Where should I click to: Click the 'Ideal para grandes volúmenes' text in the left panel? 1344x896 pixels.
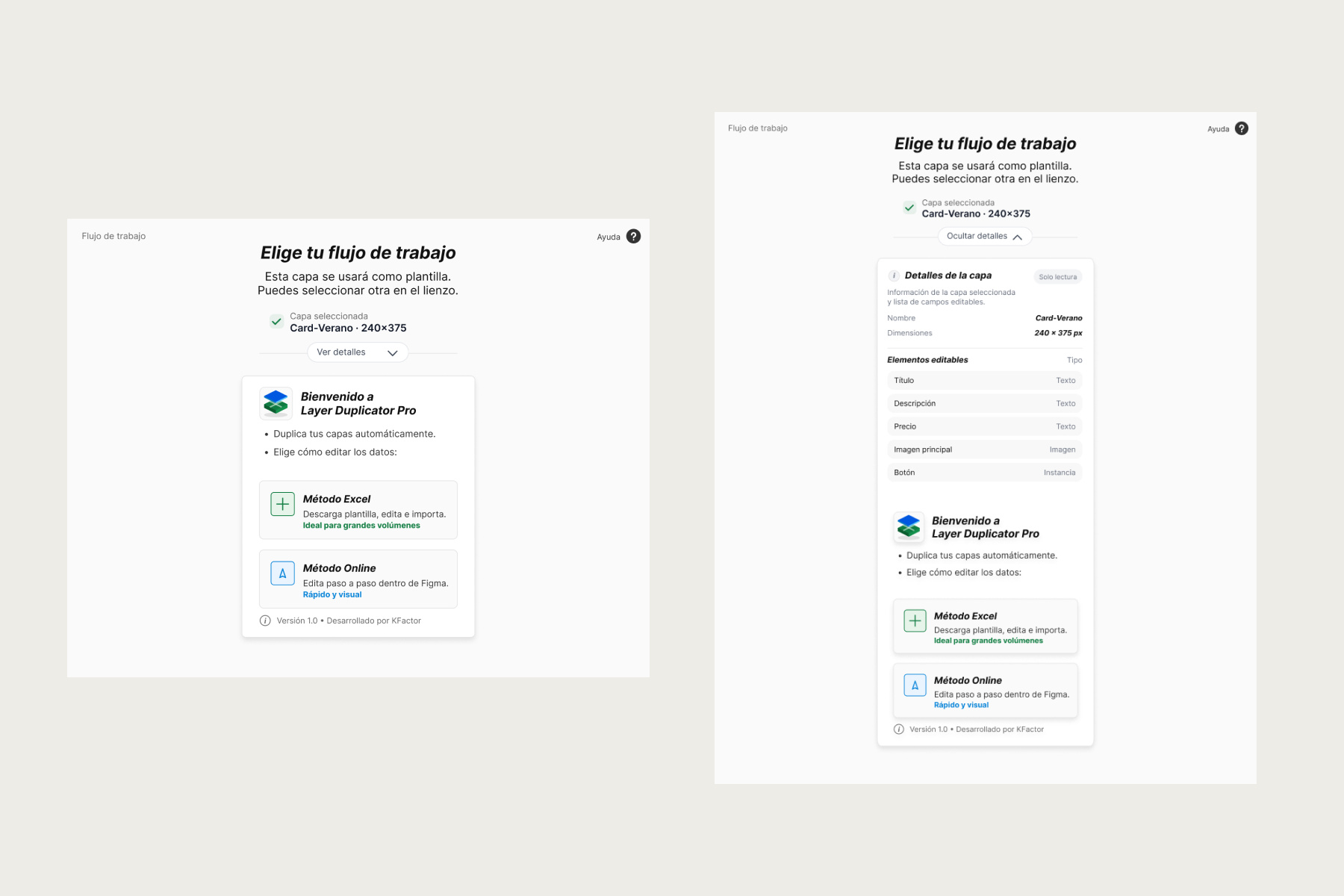click(x=361, y=526)
